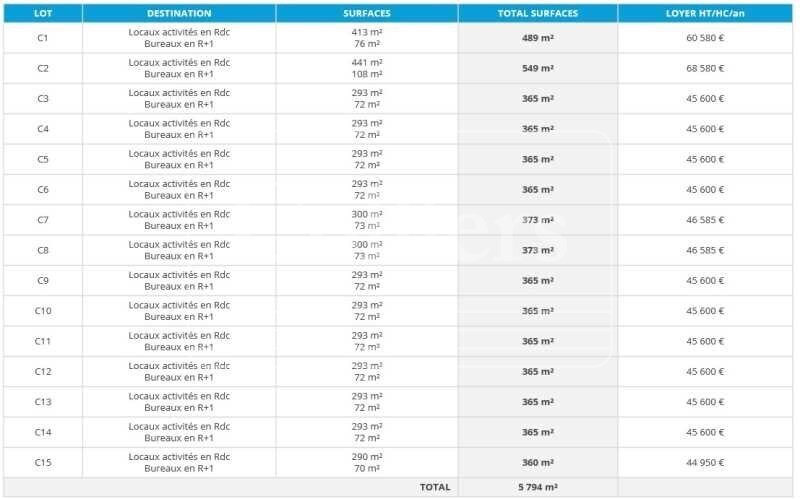
Task: Select the 360 m² total surface cell
Action: 538,463
